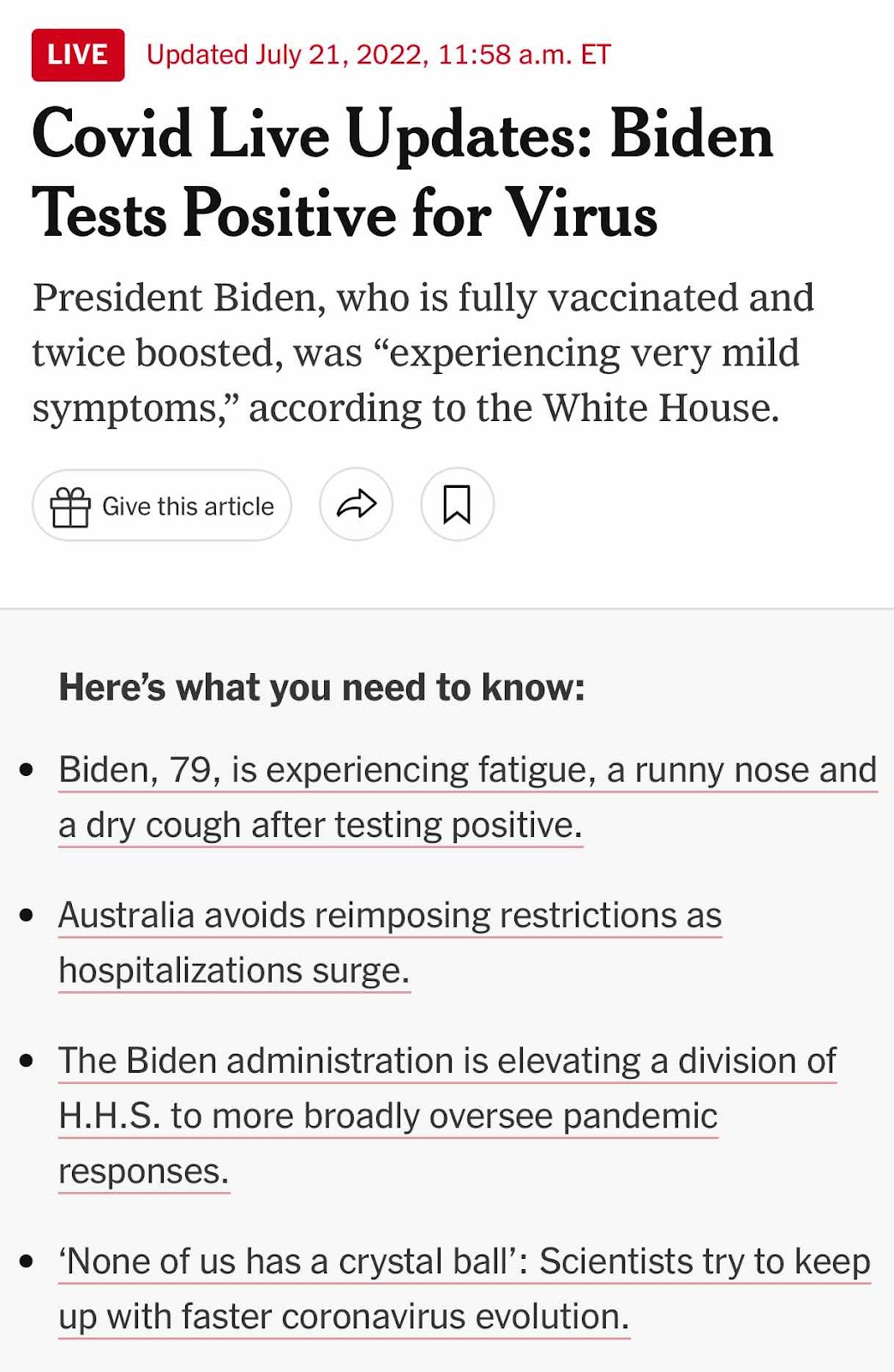Click headline line 'Tests Positive for Virus'

pos(345,213)
